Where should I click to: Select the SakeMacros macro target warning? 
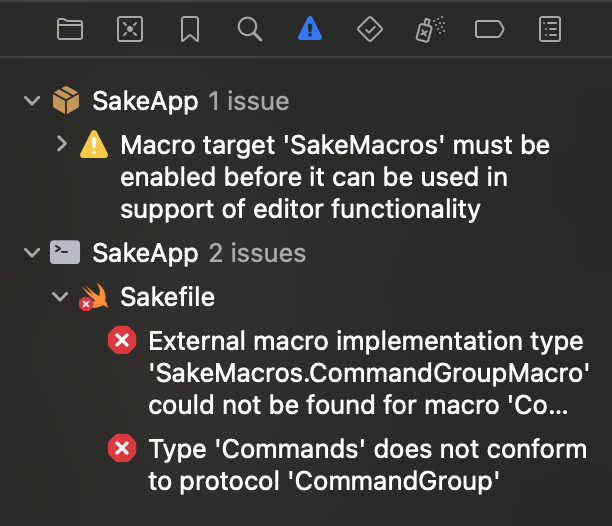pos(335,177)
